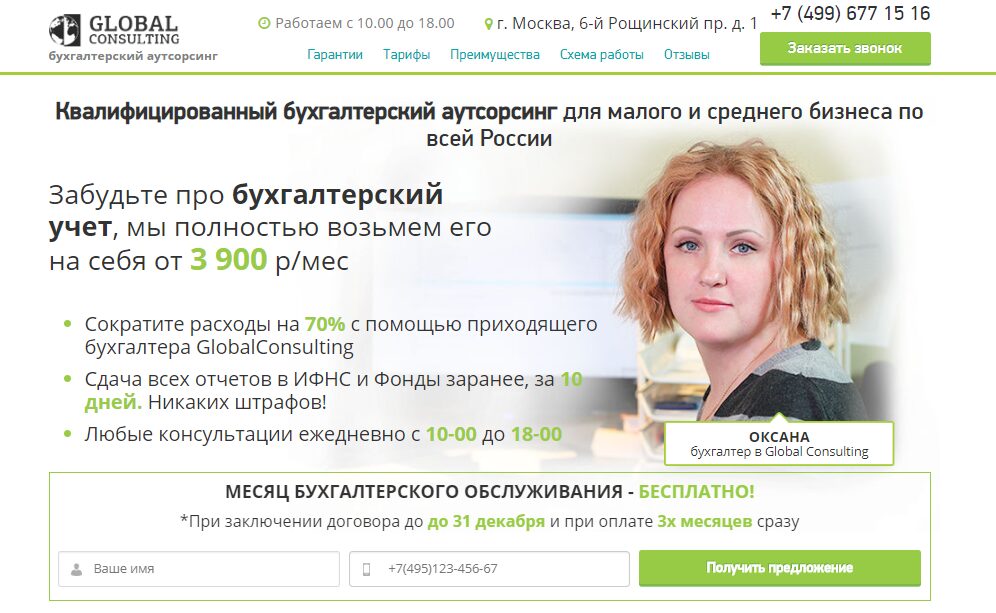Focus the Ваше имя input field
The image size is (996, 613).
coord(199,569)
